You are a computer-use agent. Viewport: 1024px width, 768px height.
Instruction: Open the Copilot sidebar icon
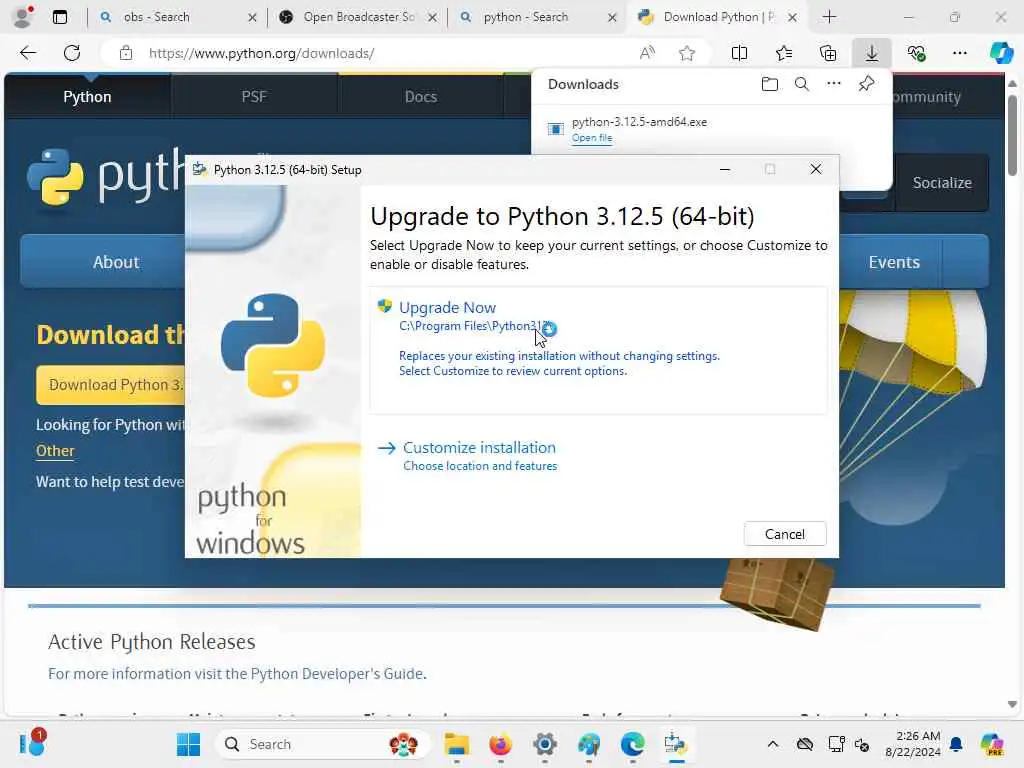1001,53
